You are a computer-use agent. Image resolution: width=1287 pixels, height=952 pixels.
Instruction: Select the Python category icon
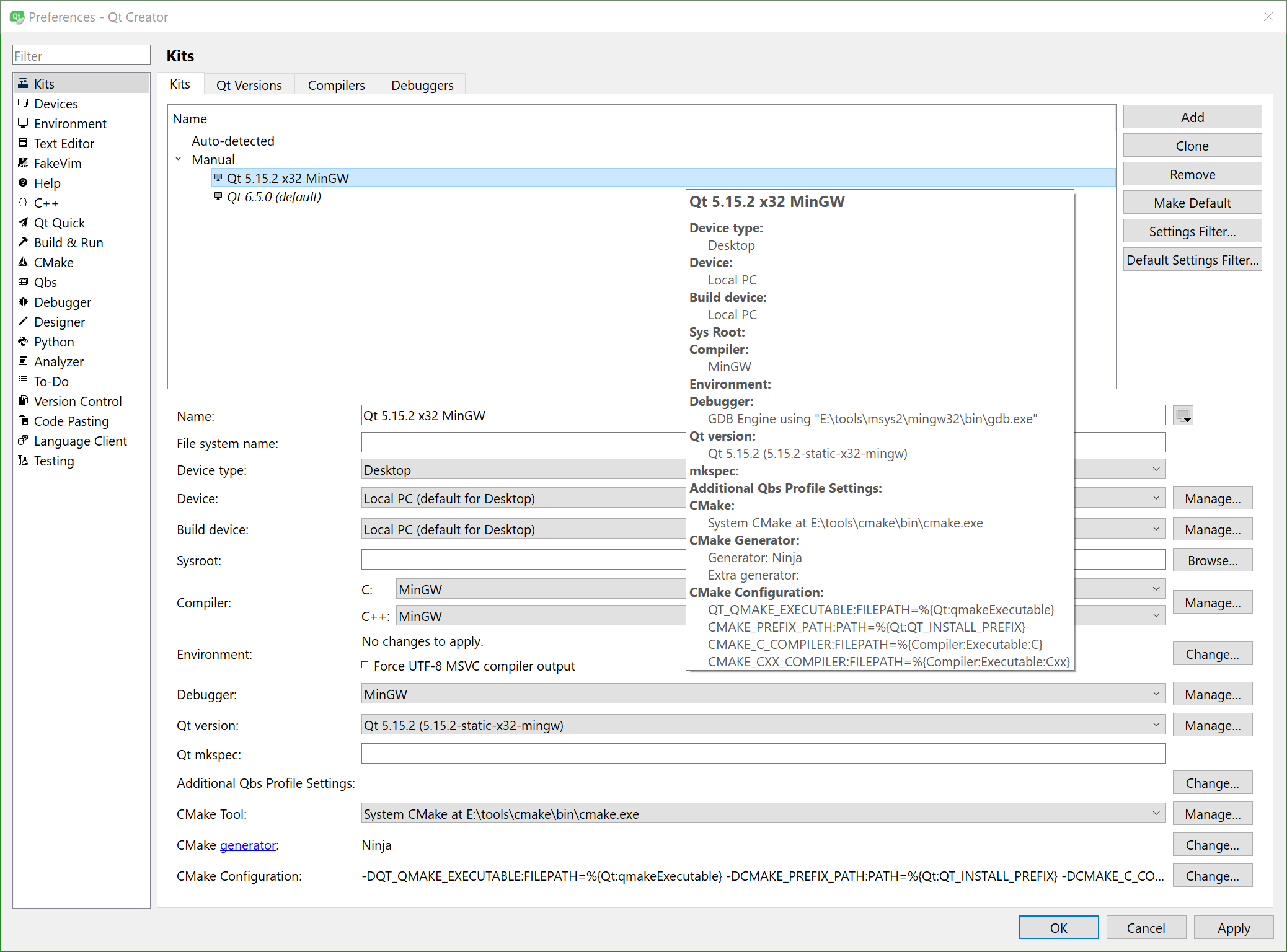click(x=24, y=341)
